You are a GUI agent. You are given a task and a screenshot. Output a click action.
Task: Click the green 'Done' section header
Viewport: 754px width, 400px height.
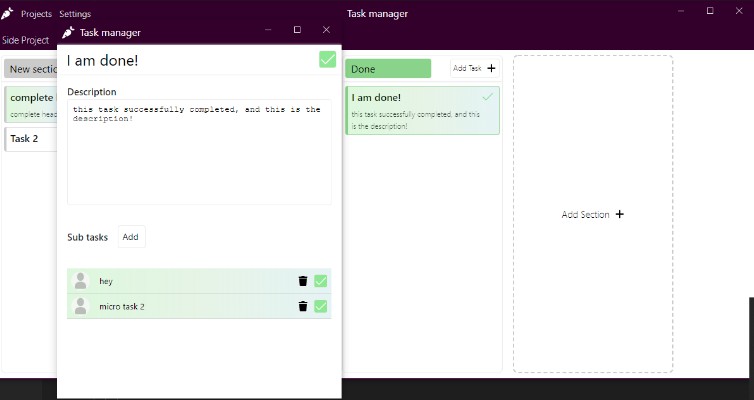[388, 69]
